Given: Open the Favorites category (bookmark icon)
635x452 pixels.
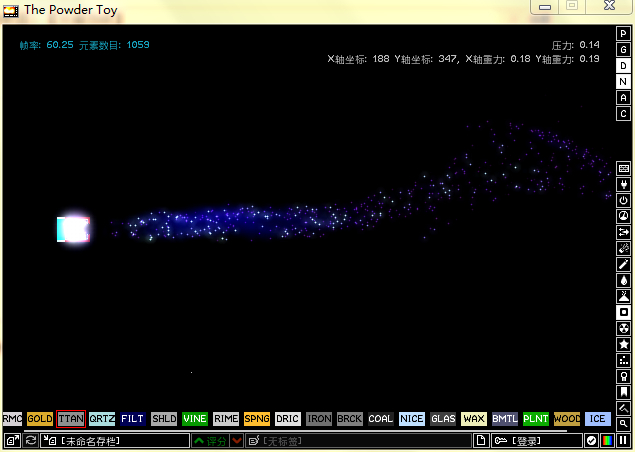Looking at the screenshot, I should tap(624, 392).
